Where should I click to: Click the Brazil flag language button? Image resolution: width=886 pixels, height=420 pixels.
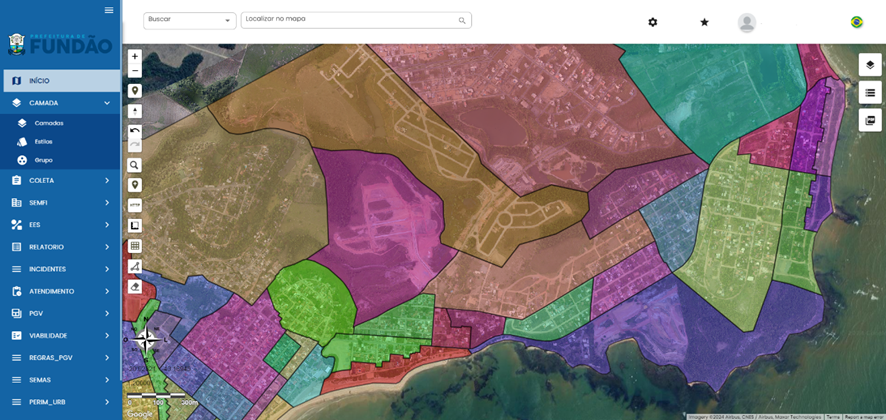(857, 22)
